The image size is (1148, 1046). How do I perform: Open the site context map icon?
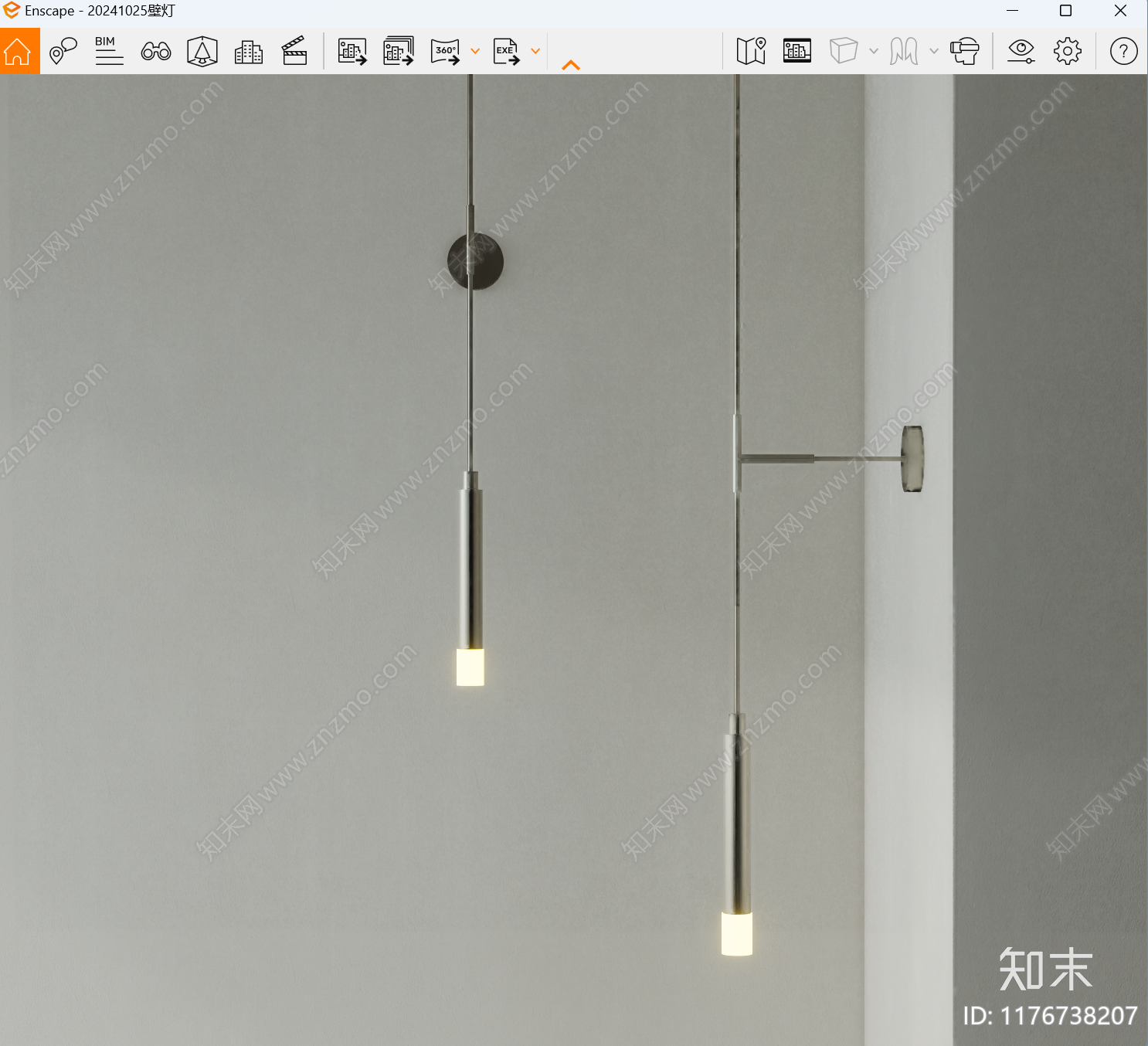point(751,51)
